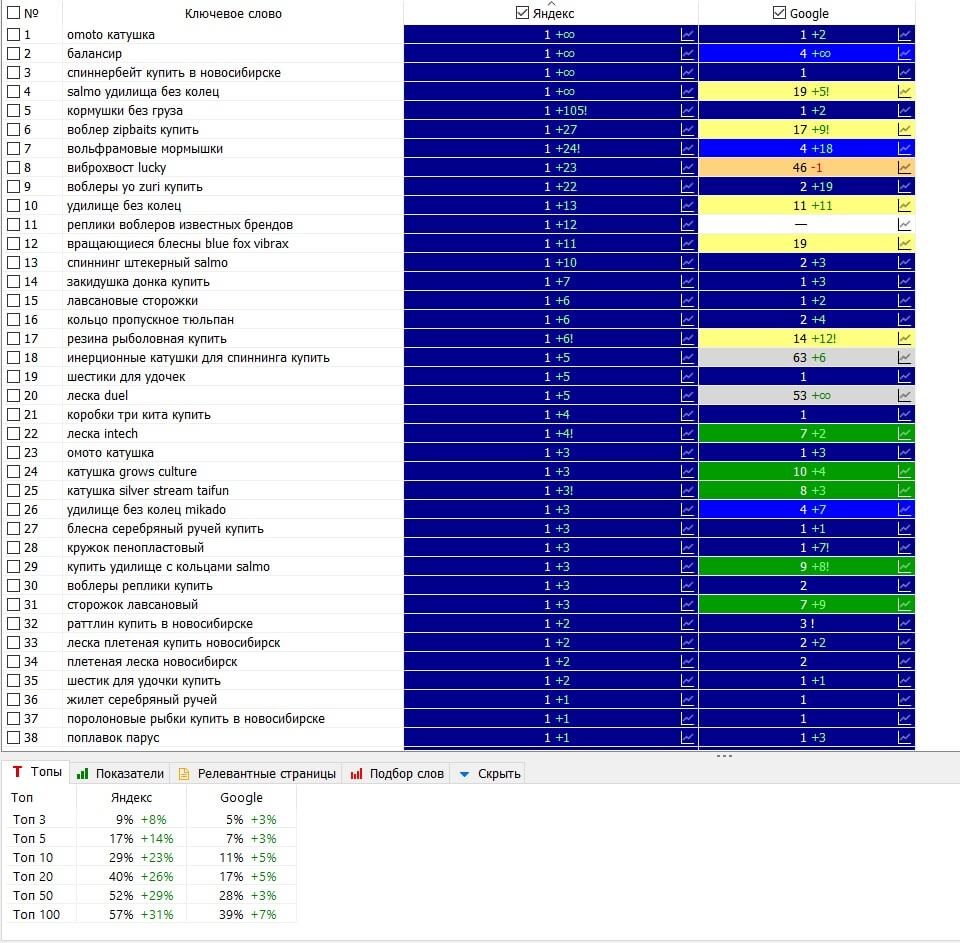Sort by Ключевое слово column header

click(x=233, y=13)
